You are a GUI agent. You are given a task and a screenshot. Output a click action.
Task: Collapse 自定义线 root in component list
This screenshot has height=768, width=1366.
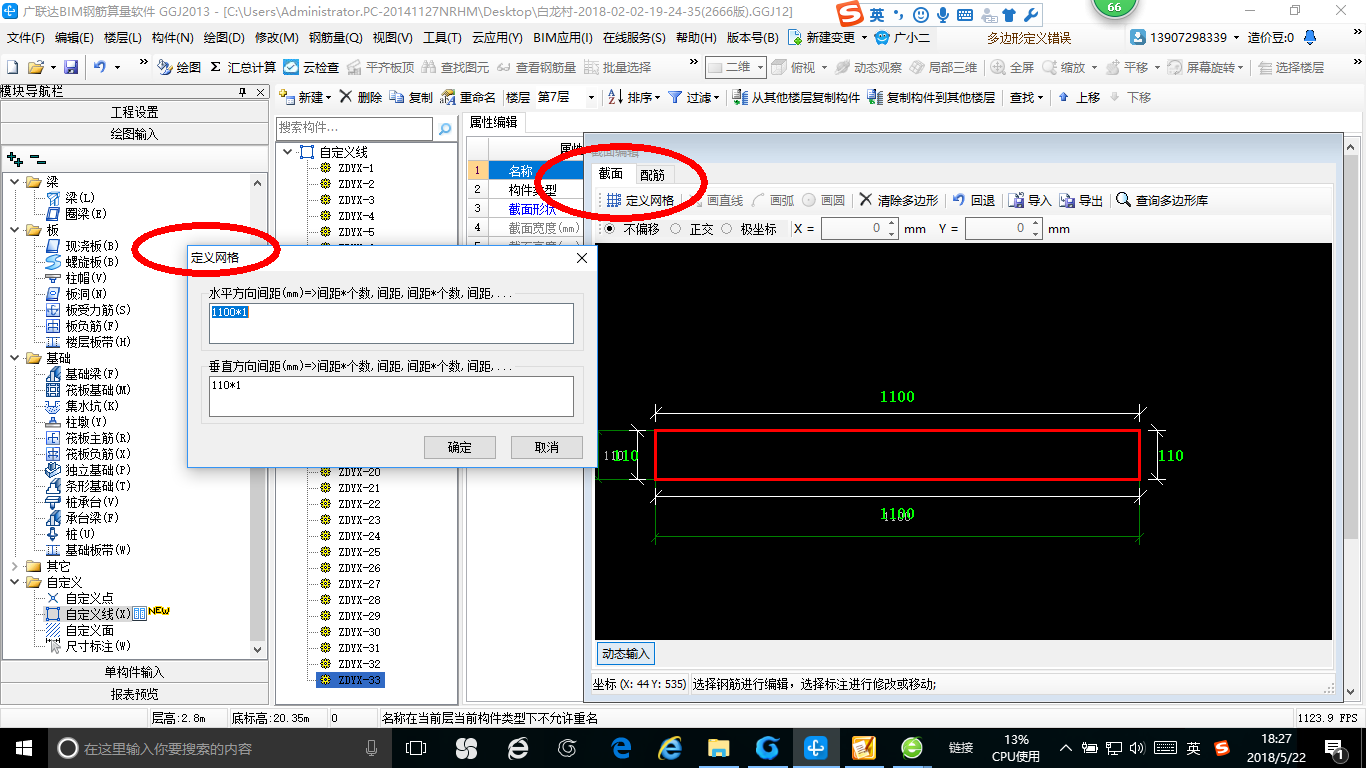click(288, 152)
